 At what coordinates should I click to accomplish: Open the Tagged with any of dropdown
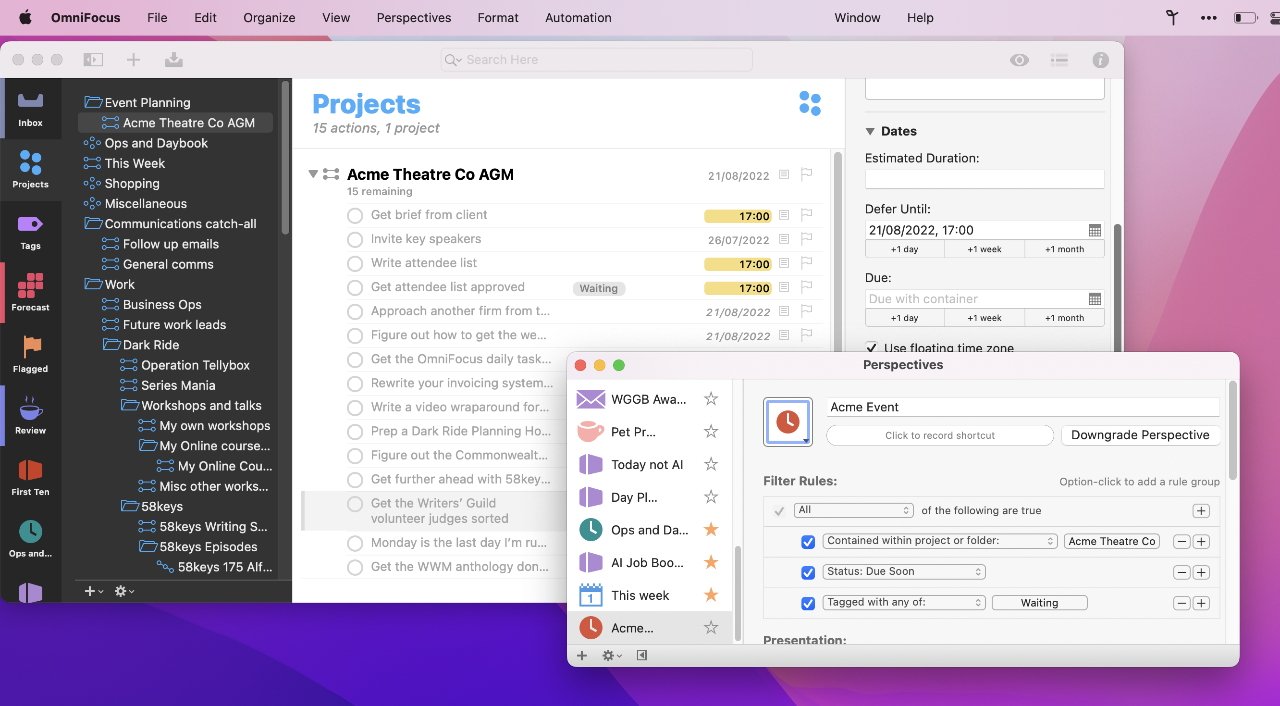(x=904, y=603)
